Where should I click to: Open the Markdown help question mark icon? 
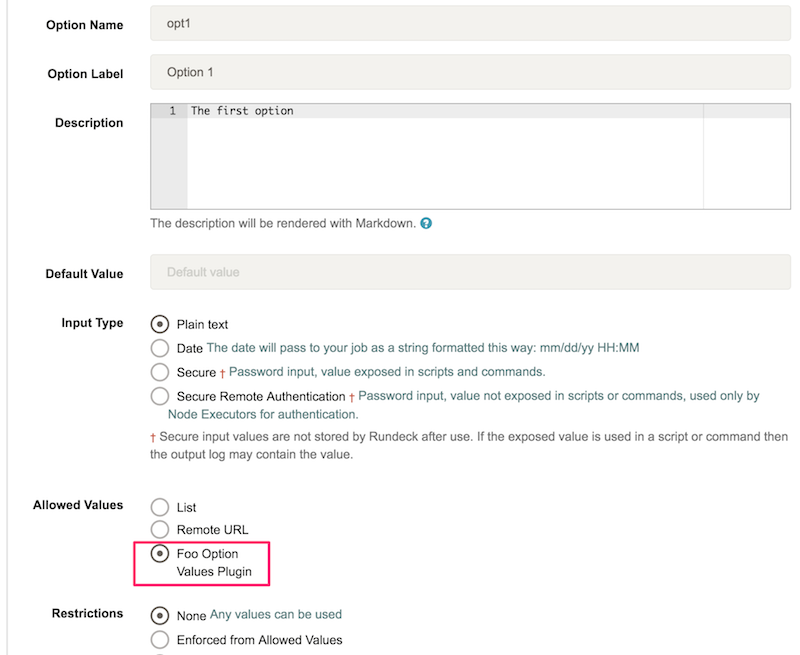click(426, 223)
